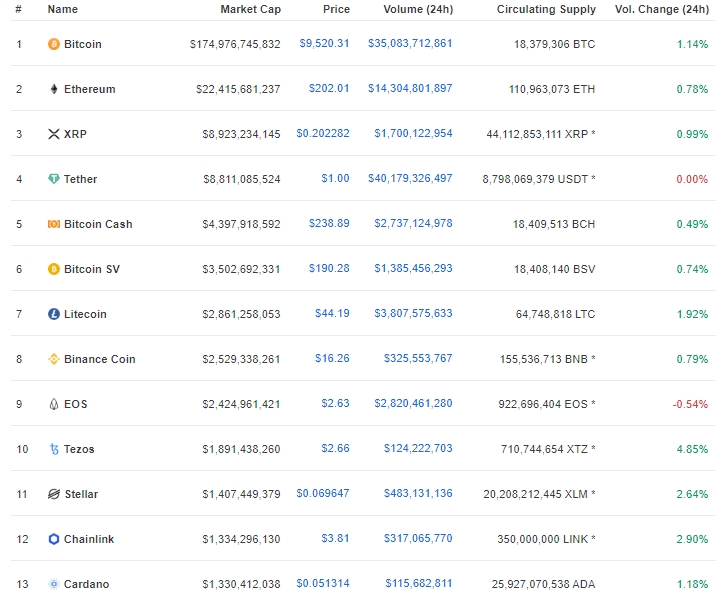Click the Bitcoin Cash logo icon
Screen dimensions: 716x595
coord(54,224)
